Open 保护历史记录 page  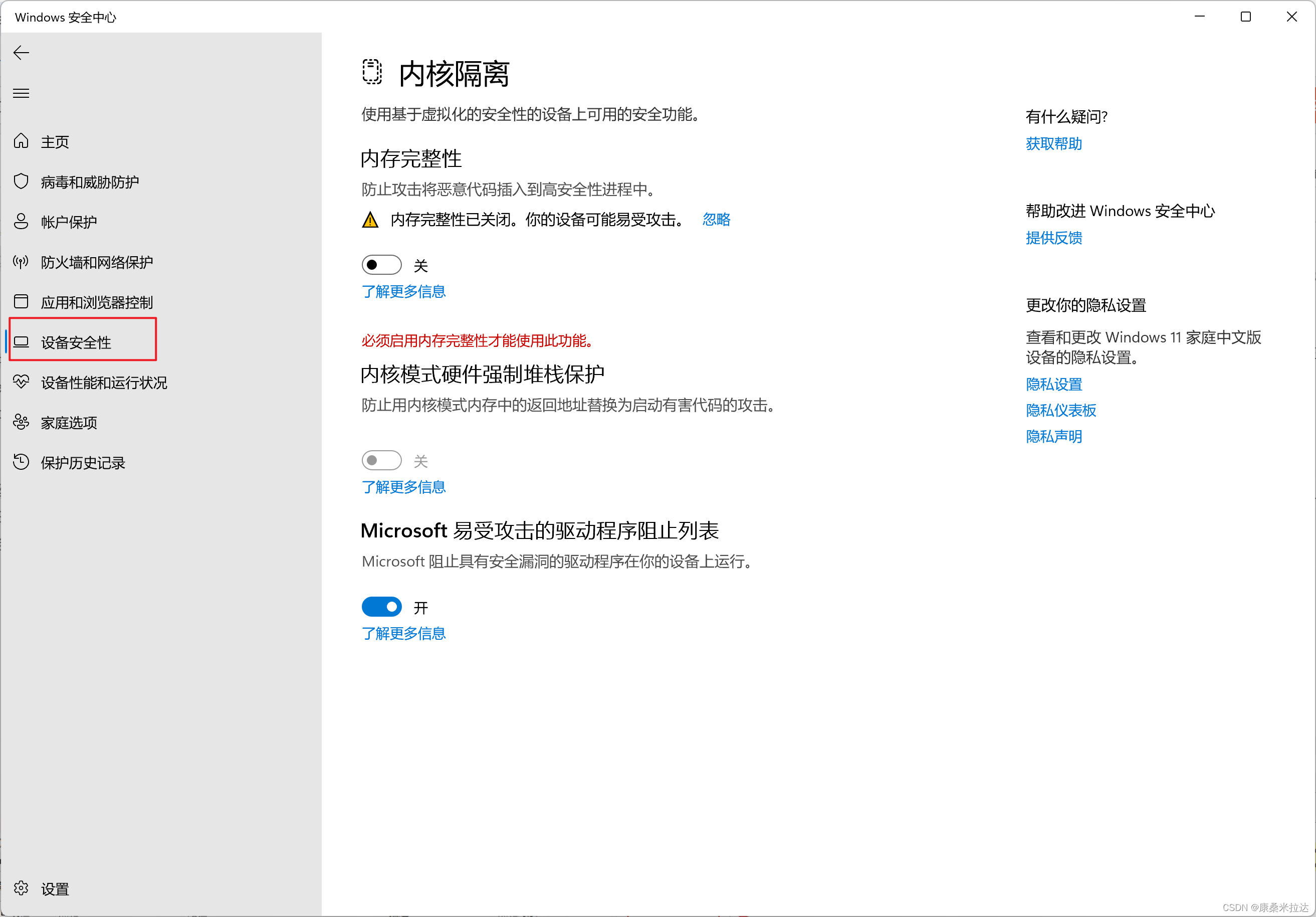[83, 463]
